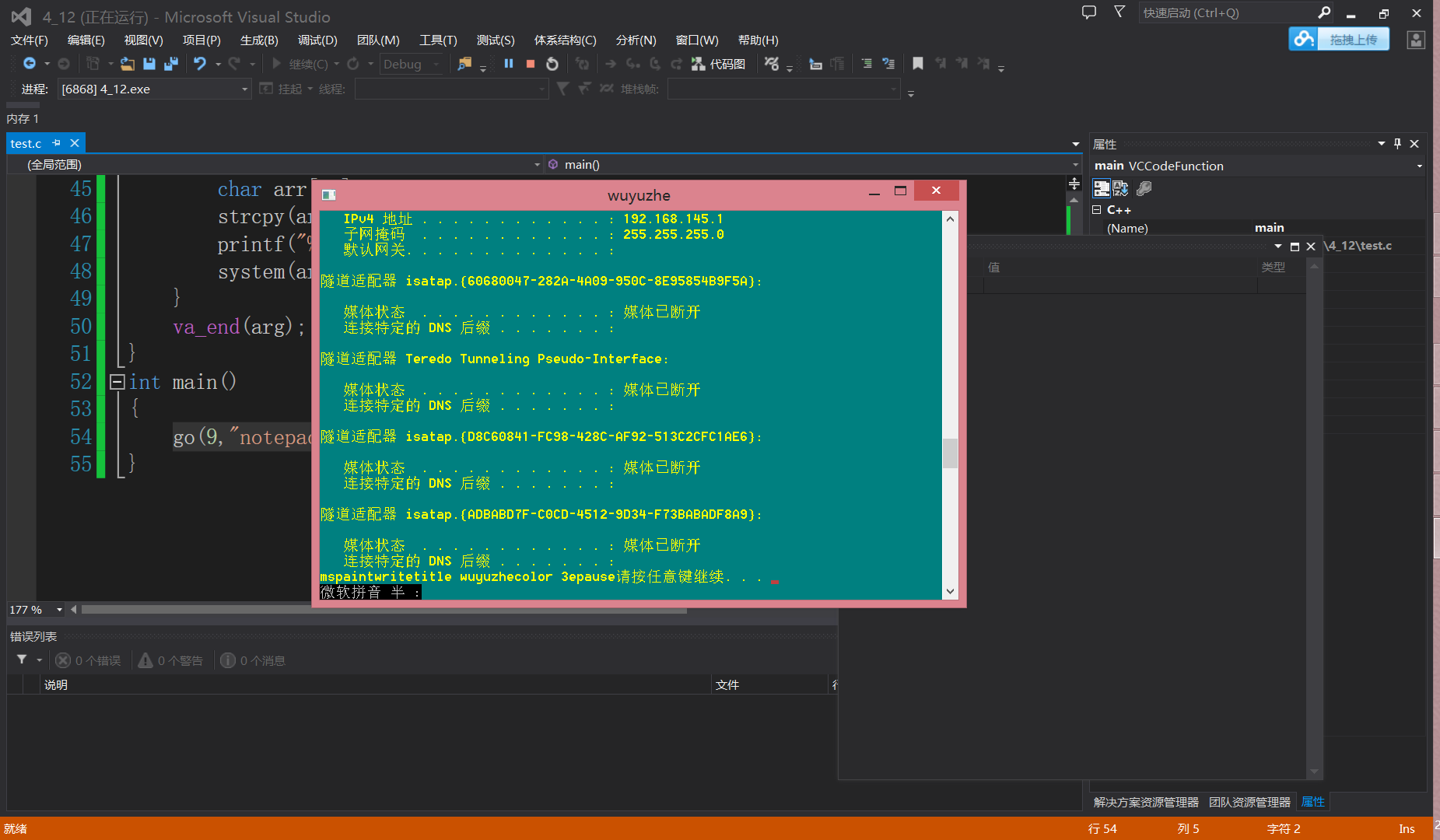Viewport: 1440px width, 840px height.
Task: Open the 线程 thread dropdown
Action: click(451, 89)
